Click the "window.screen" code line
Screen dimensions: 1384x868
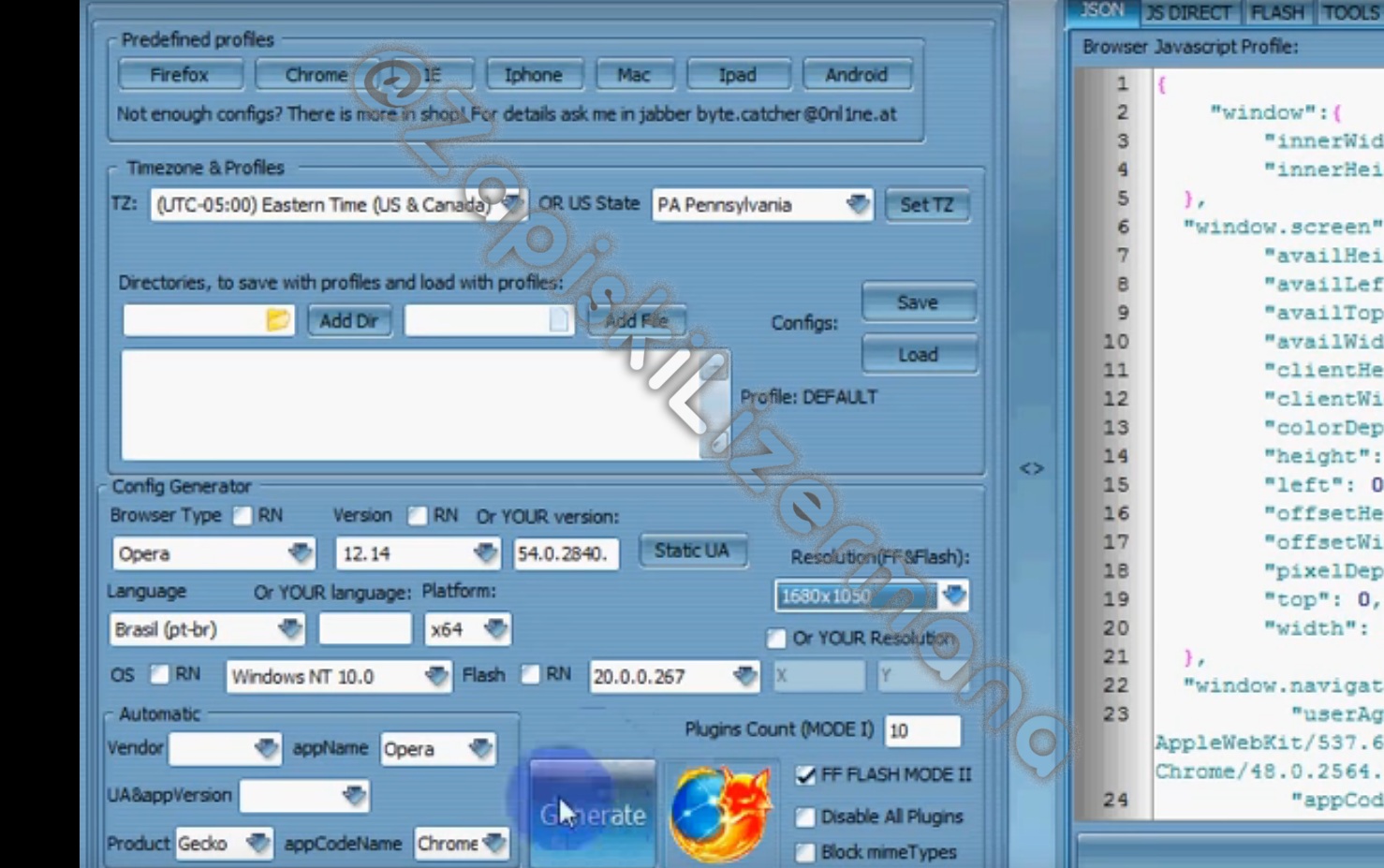[1284, 227]
